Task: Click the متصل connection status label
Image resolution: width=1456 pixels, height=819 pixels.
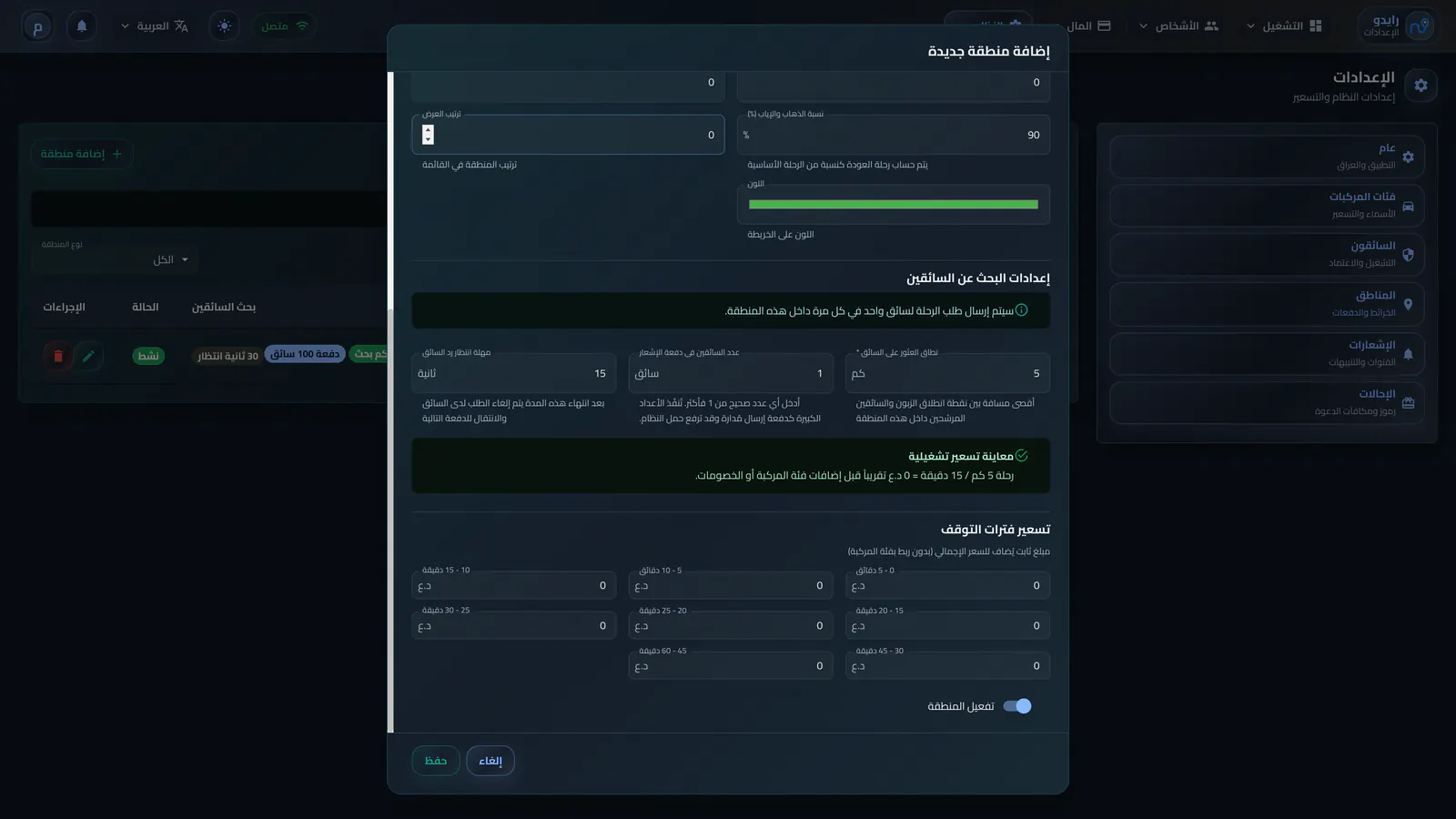Action: (x=275, y=26)
